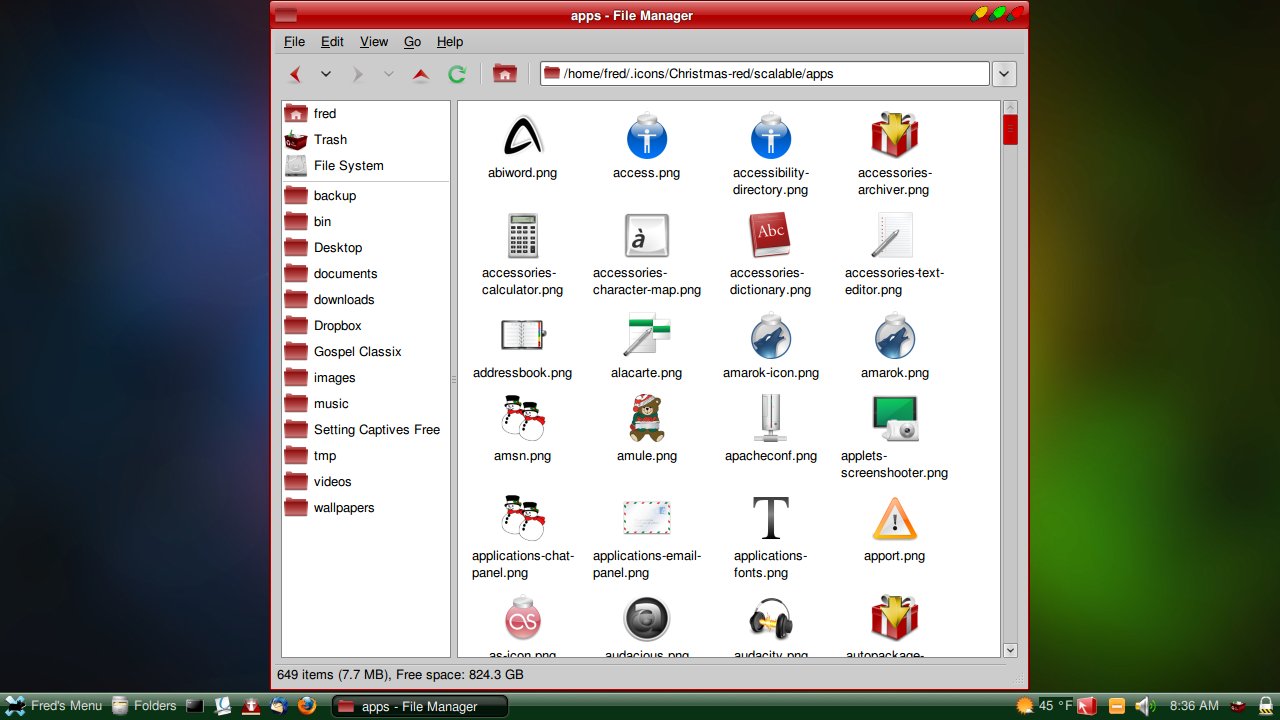Click the 8:36 AM clock
Image resolution: width=1280 pixels, height=720 pixels.
point(1194,706)
